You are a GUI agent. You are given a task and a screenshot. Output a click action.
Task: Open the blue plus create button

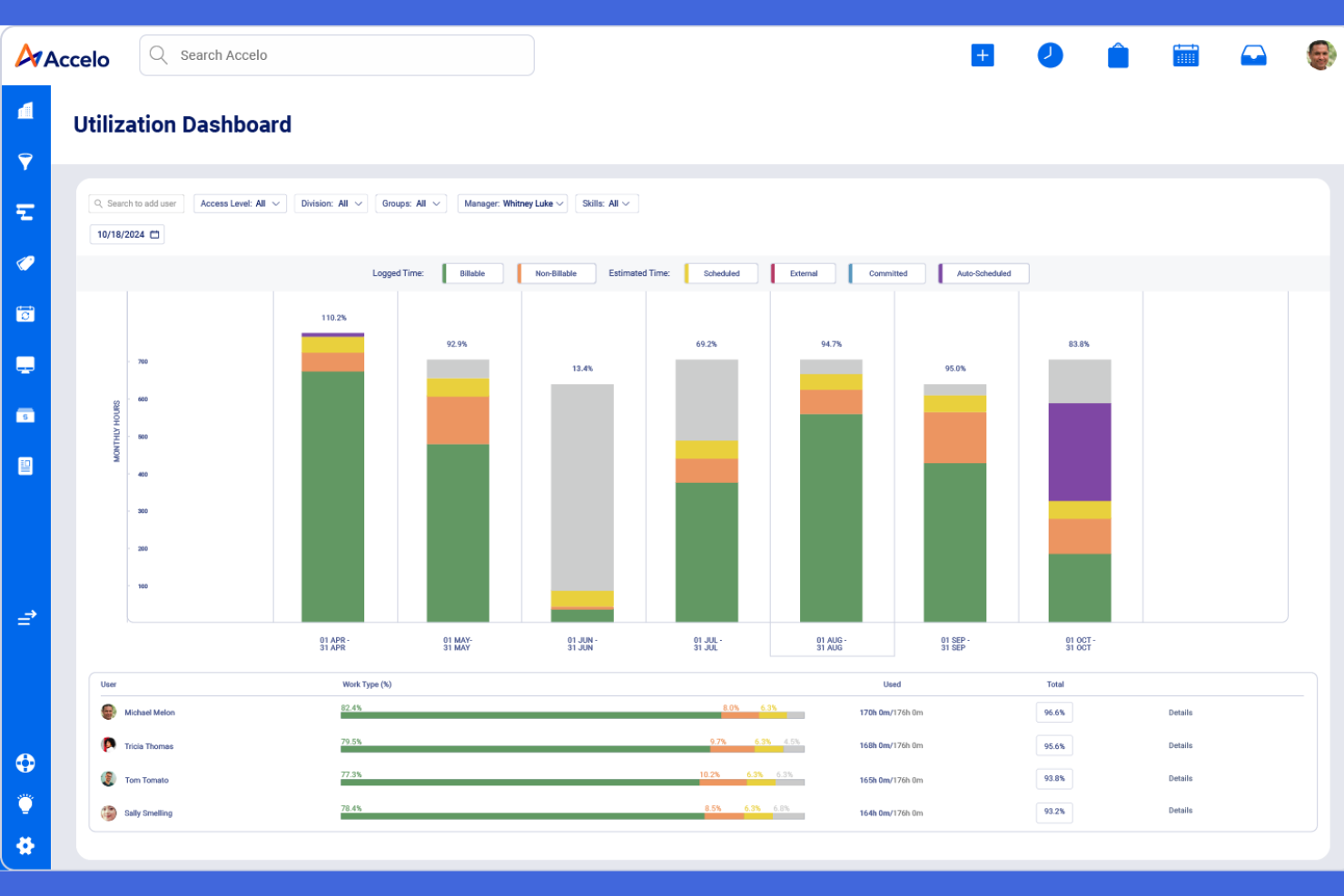(983, 55)
